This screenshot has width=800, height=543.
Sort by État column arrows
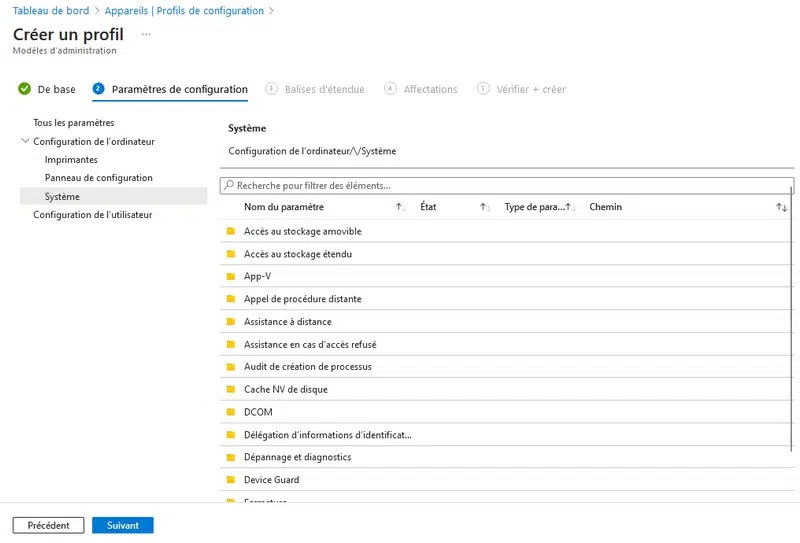(x=485, y=207)
